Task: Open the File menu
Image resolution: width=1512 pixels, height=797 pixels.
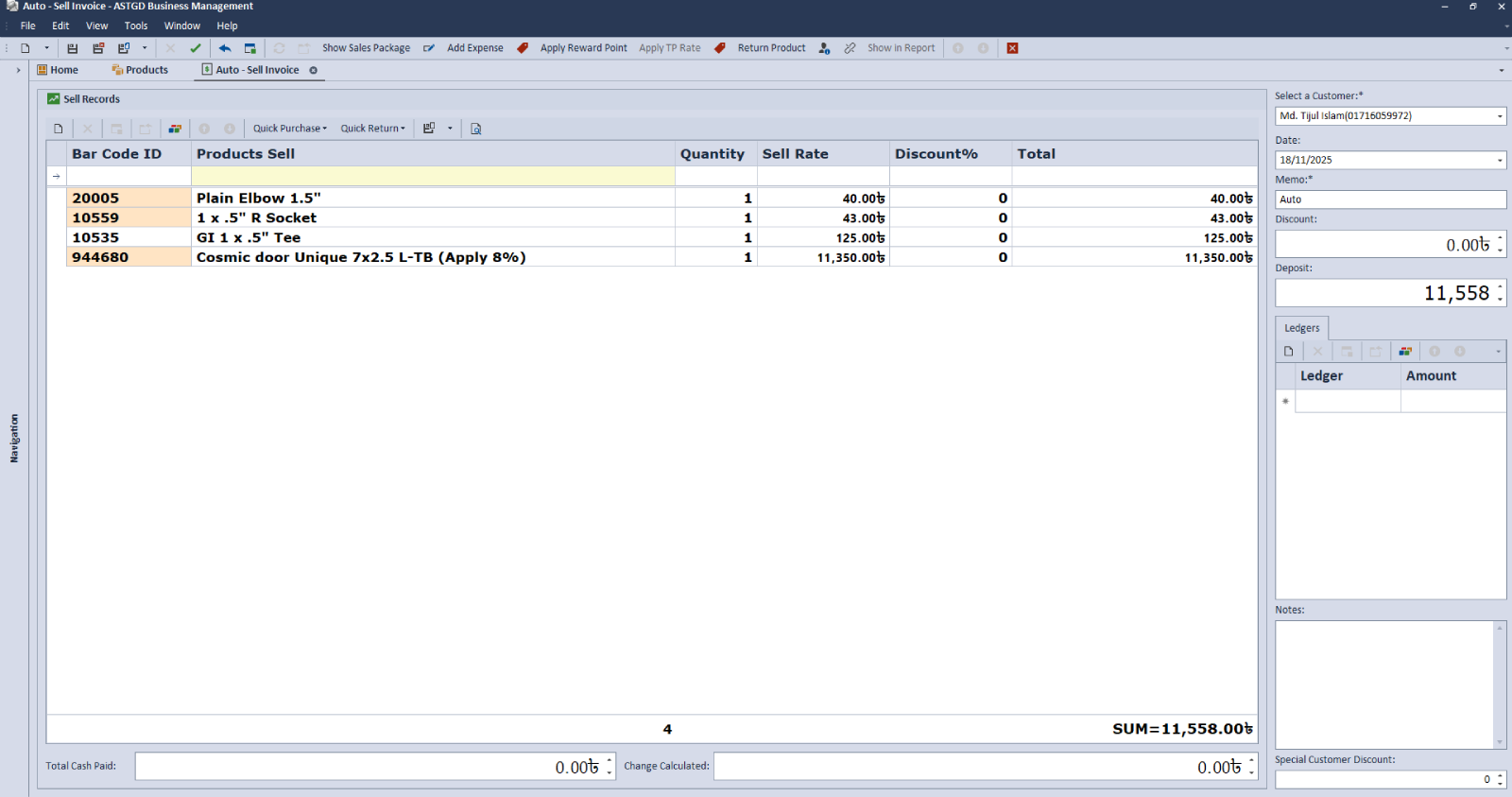Action: [x=28, y=26]
